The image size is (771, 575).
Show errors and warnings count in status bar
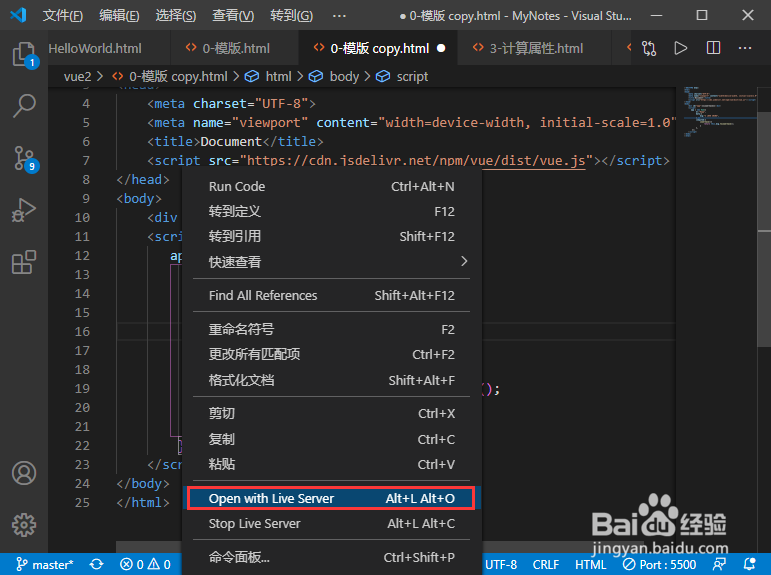click(146, 564)
